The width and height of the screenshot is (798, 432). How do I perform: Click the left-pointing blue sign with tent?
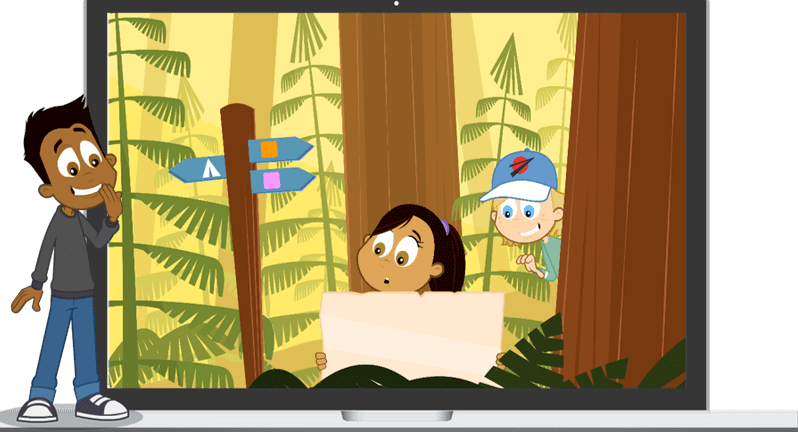[x=202, y=169]
